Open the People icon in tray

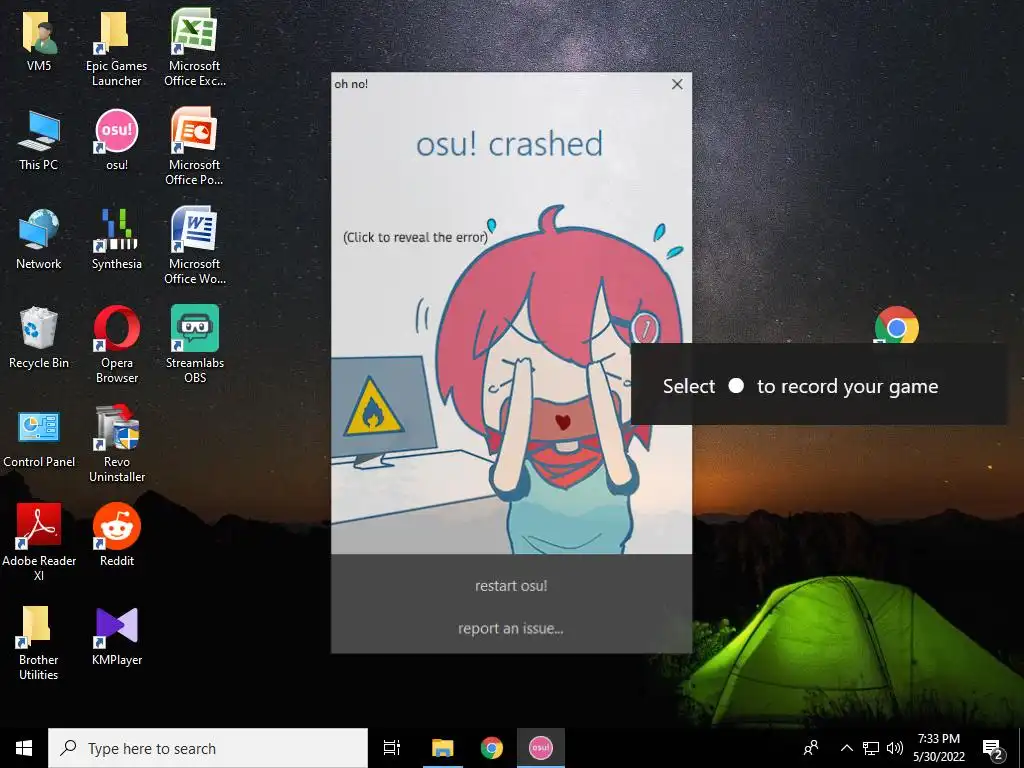click(x=811, y=748)
